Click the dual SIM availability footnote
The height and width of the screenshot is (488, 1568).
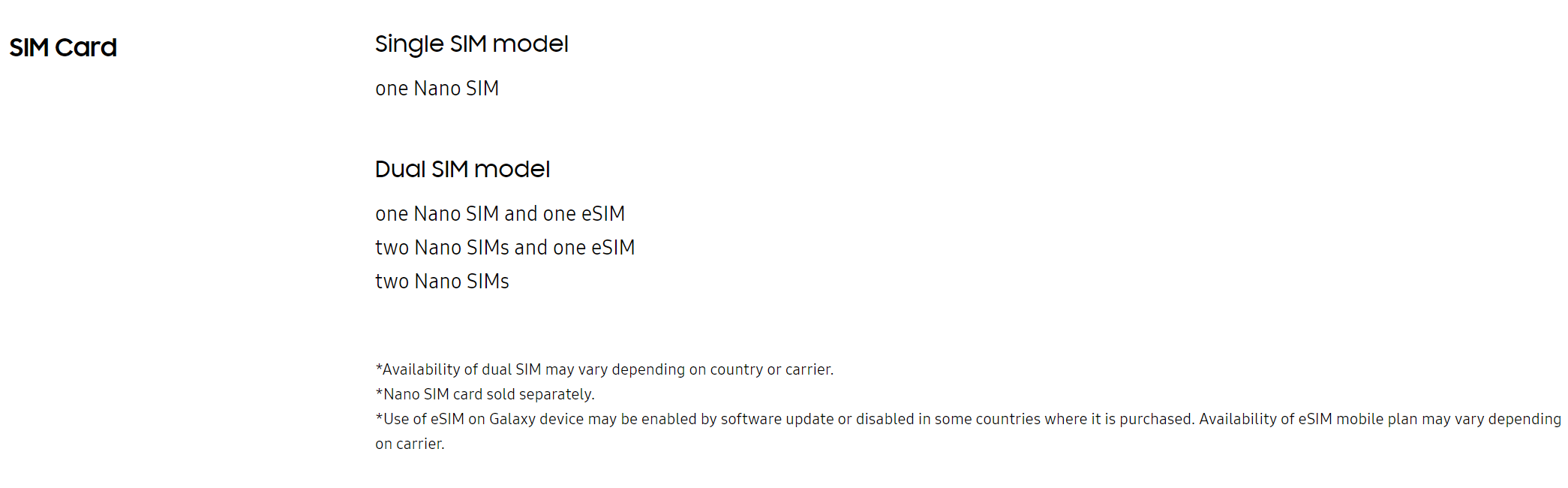point(604,369)
